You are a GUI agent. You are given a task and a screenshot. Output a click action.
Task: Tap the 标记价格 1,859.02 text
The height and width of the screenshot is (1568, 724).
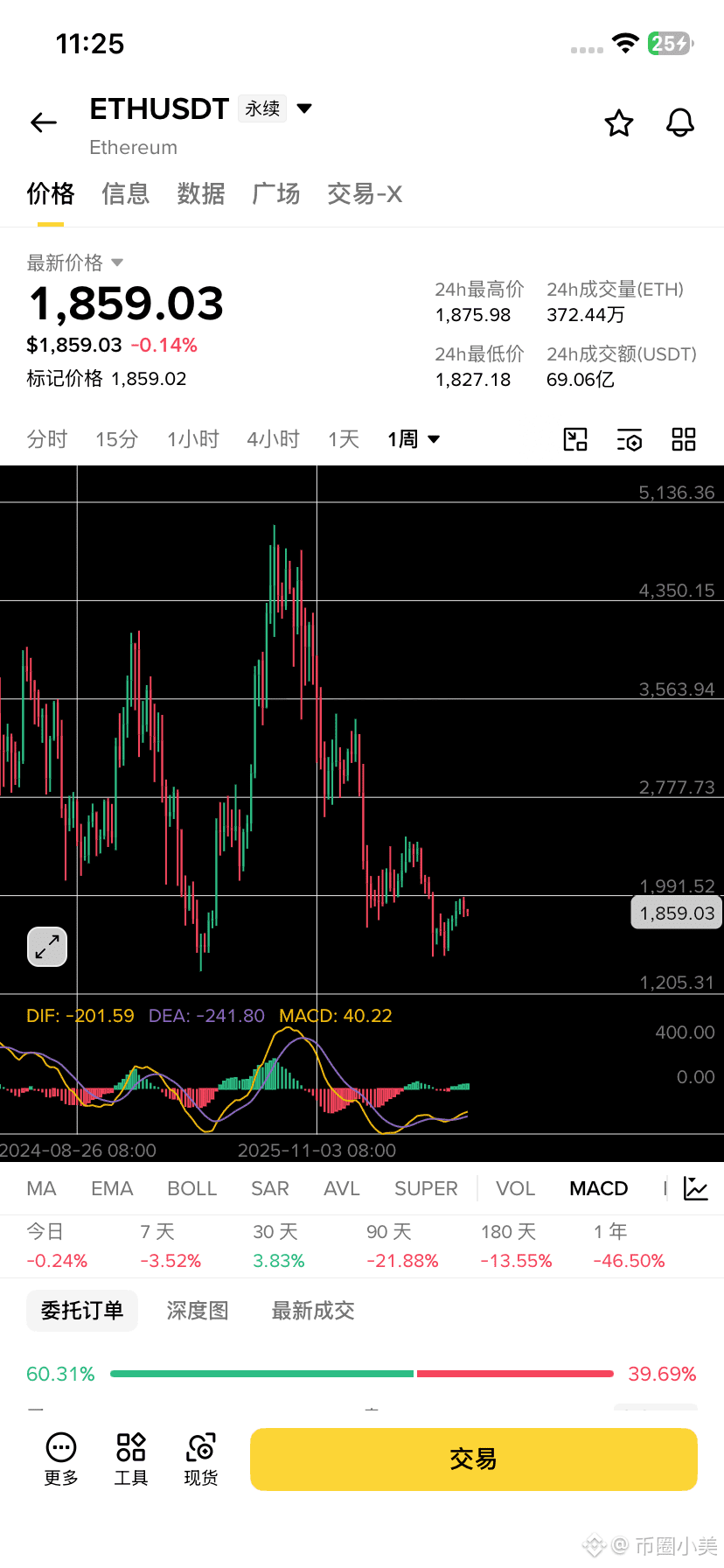tap(107, 378)
